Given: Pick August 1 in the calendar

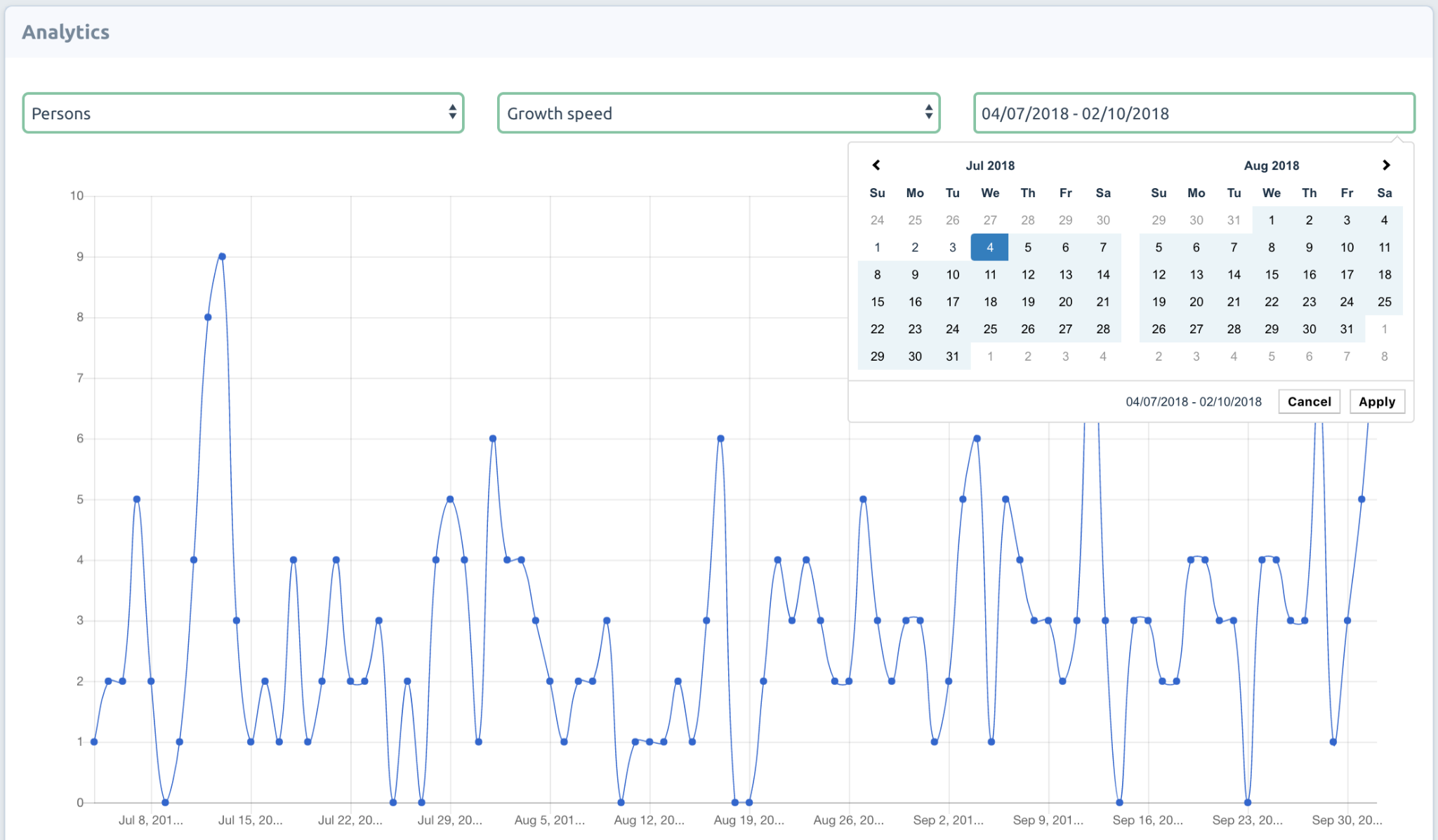Looking at the screenshot, I should [1271, 220].
